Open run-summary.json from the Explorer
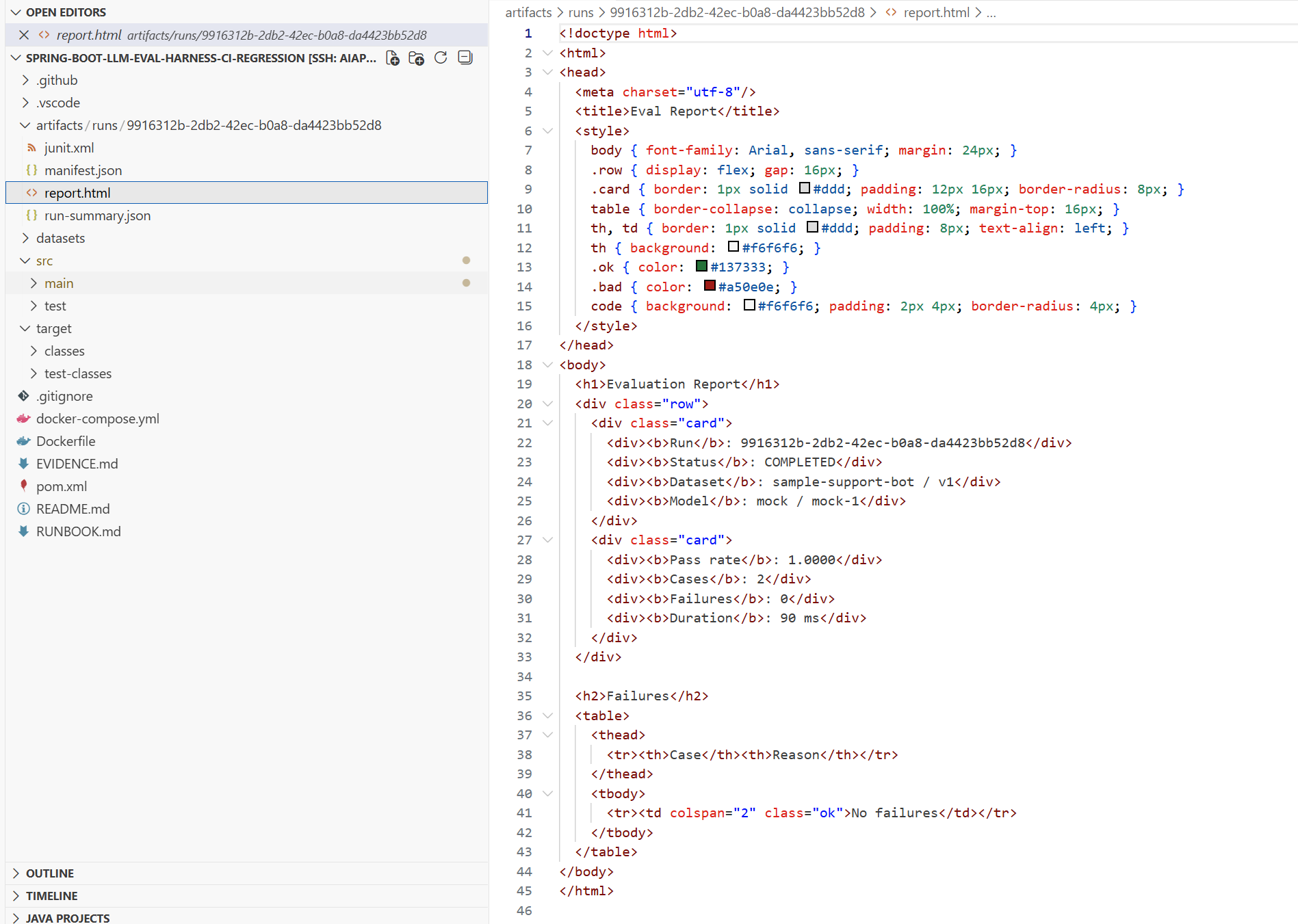 click(x=96, y=215)
